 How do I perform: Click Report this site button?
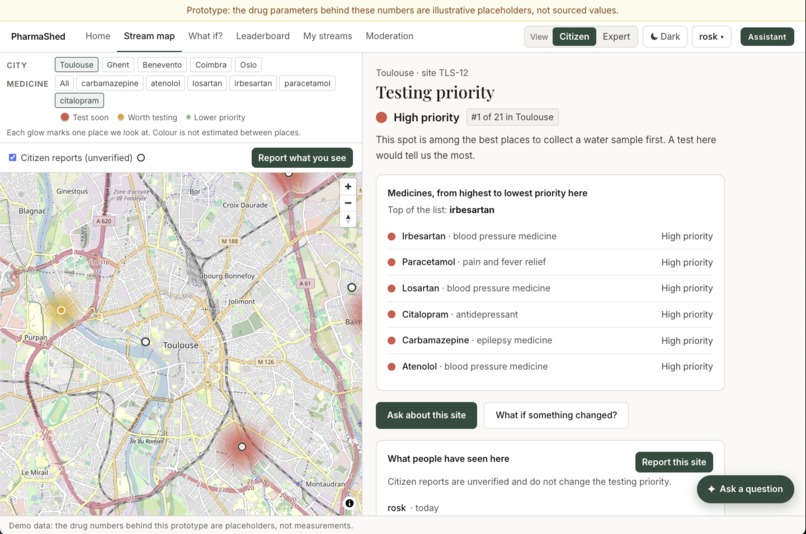674,462
